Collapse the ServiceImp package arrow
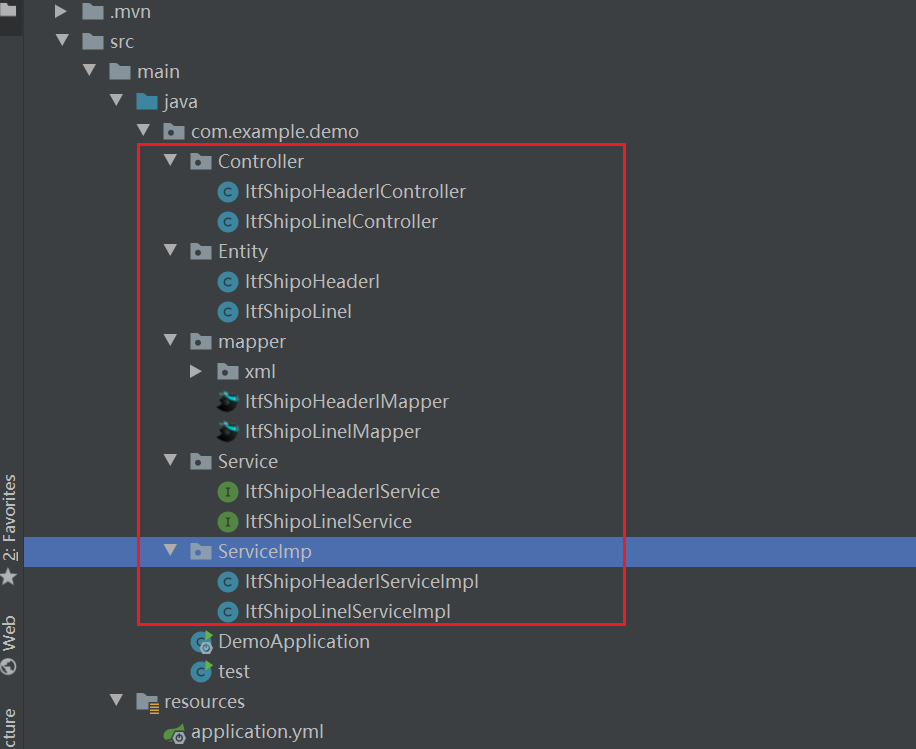Screen dimensions: 916x749 (x=171, y=550)
